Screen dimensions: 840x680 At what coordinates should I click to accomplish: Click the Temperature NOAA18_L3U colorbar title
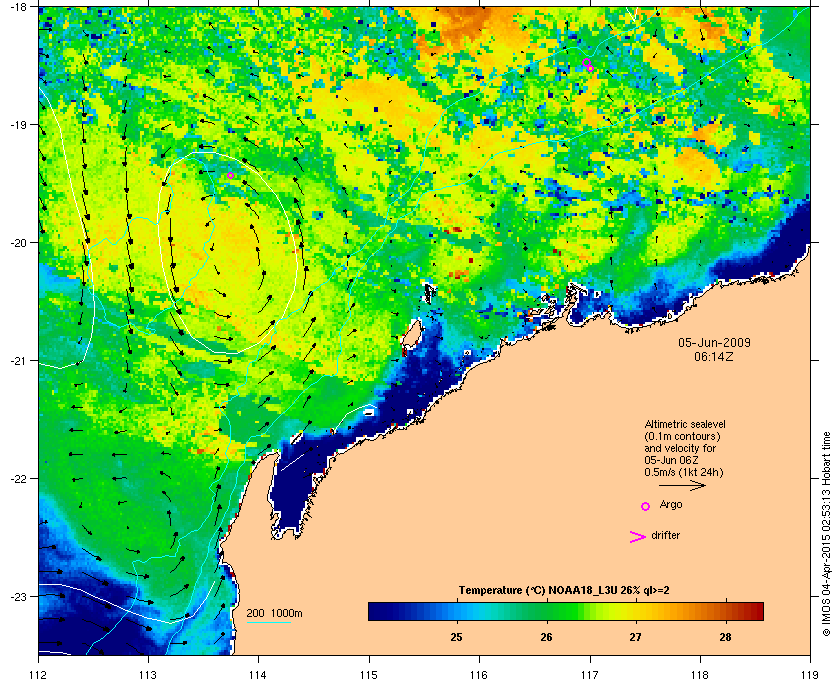564,591
